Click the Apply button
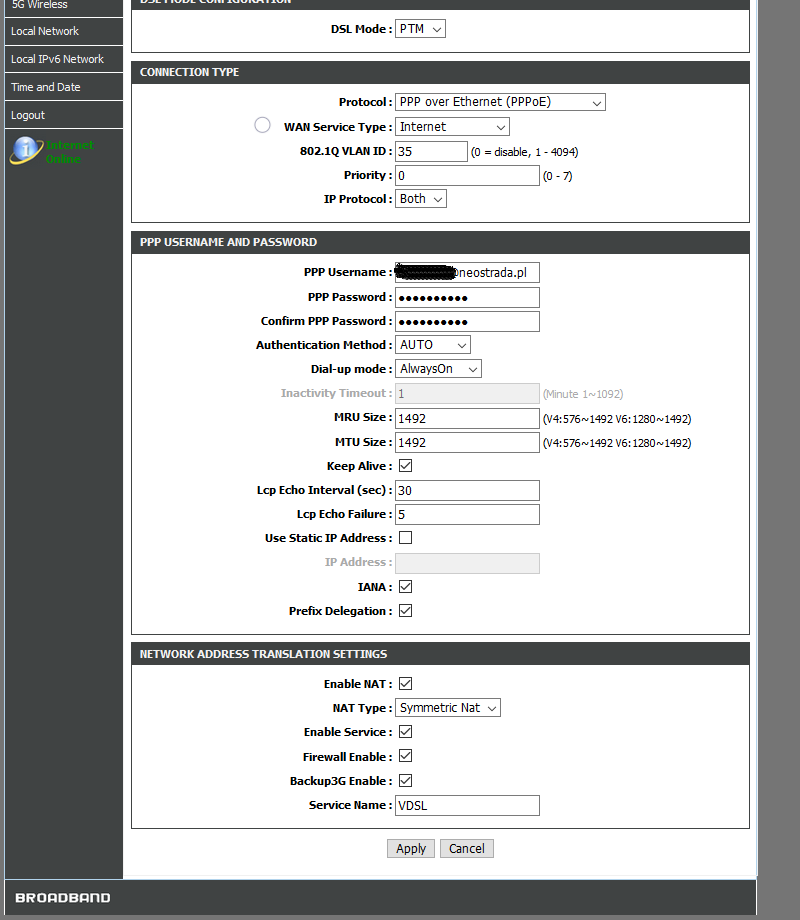Viewport: 800px width, 920px height. click(411, 849)
